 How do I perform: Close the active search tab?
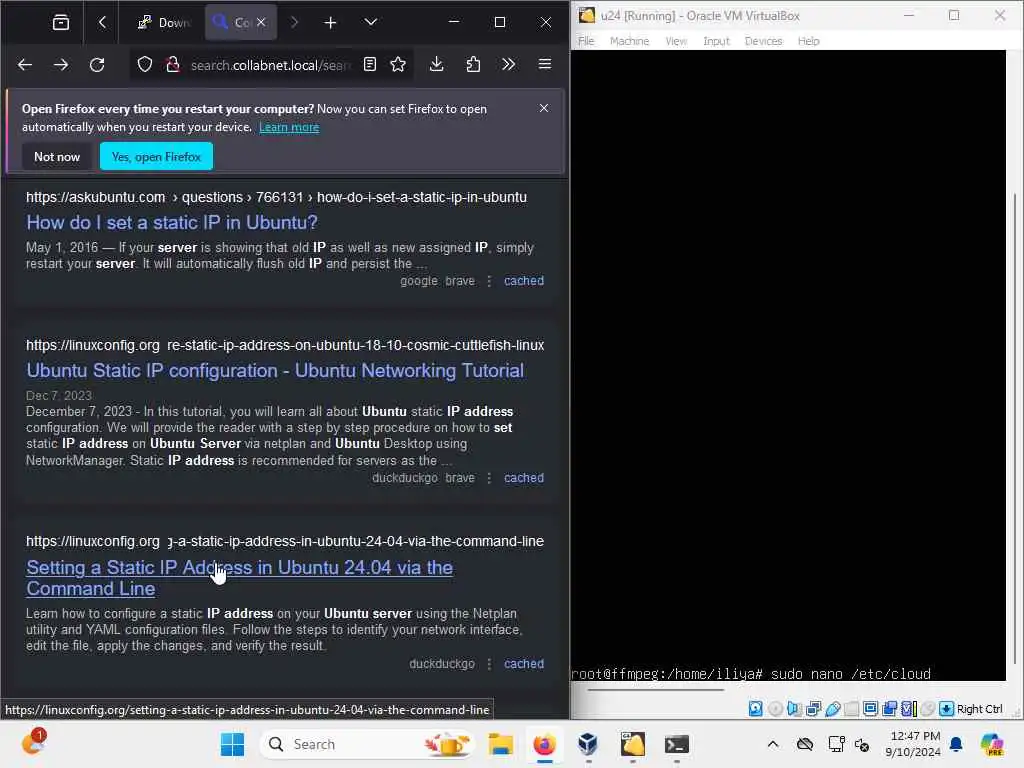pyautogui.click(x=261, y=22)
